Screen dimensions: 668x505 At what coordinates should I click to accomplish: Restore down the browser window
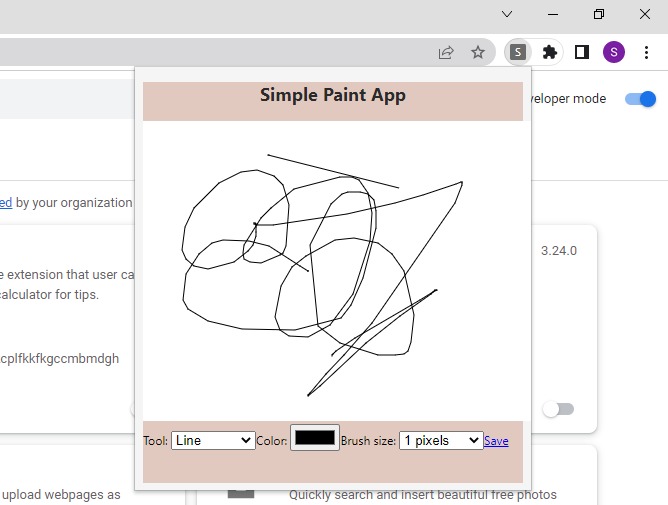tap(599, 14)
